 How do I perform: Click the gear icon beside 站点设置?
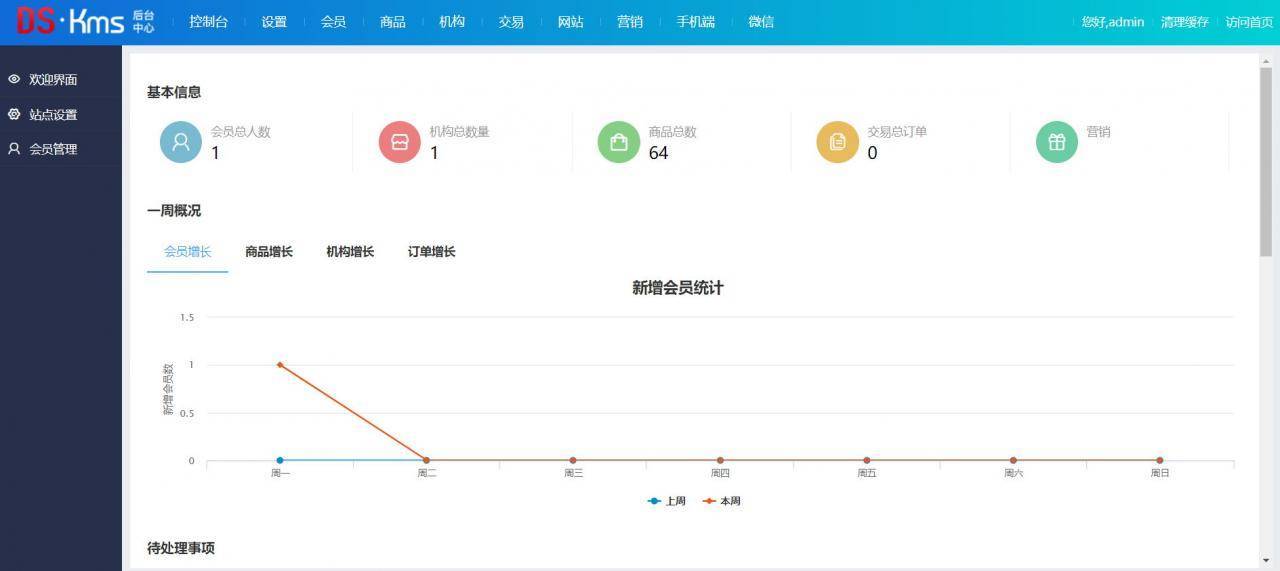(x=14, y=114)
